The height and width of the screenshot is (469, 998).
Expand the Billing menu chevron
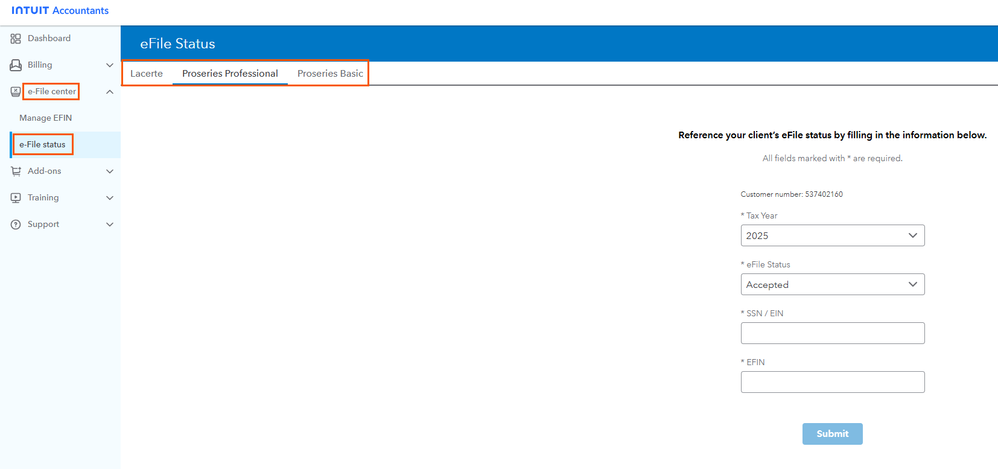pos(109,65)
